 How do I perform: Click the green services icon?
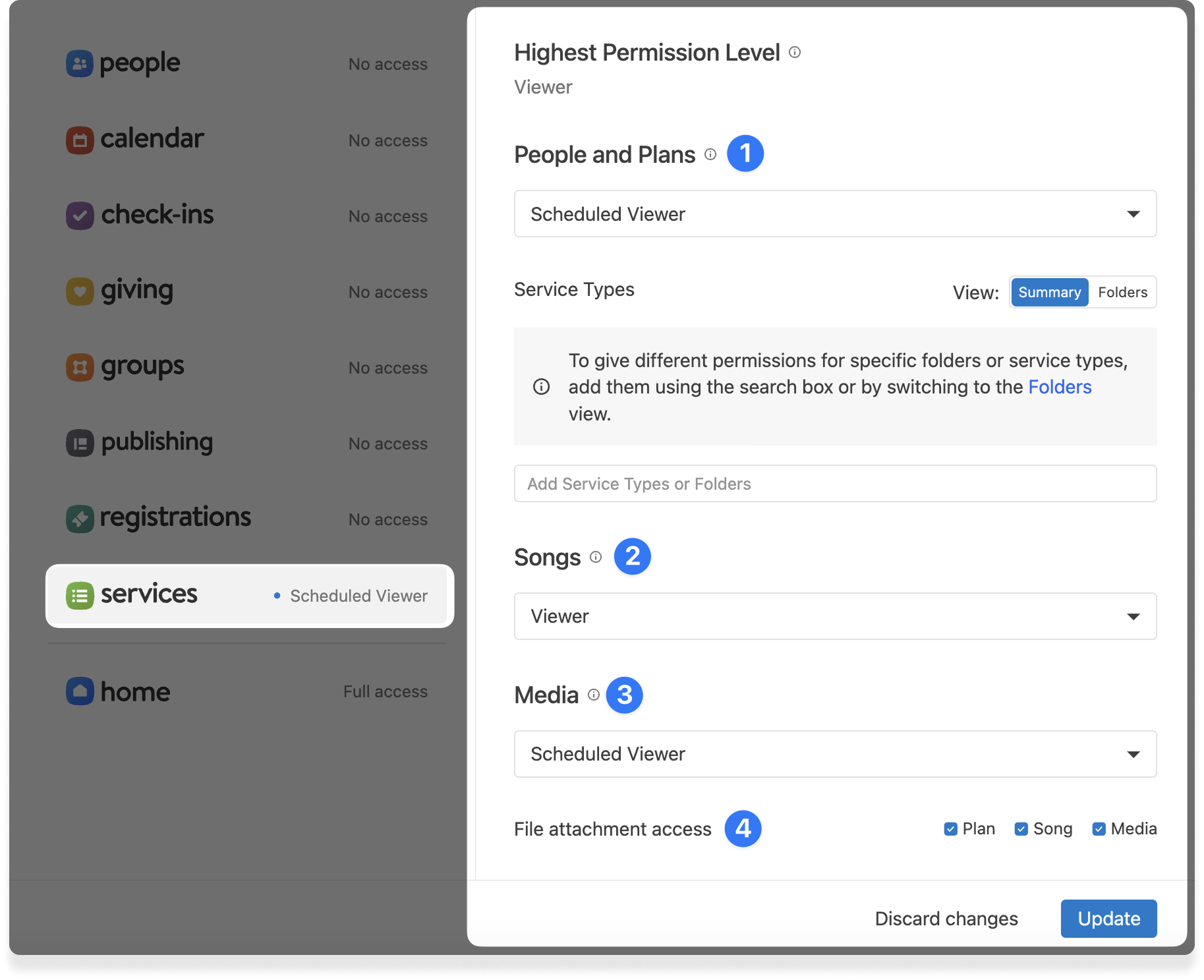[79, 595]
